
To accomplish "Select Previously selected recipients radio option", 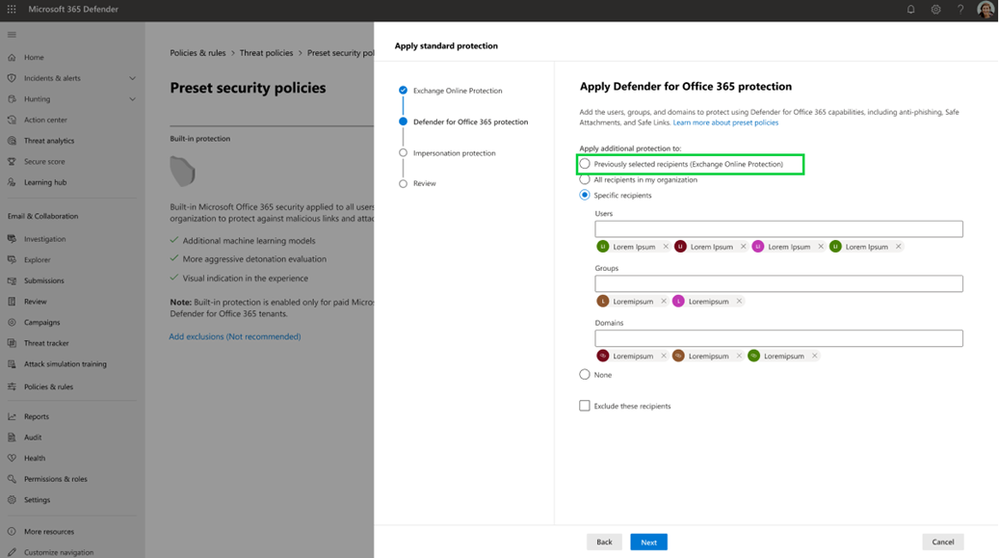I will click(x=584, y=164).
